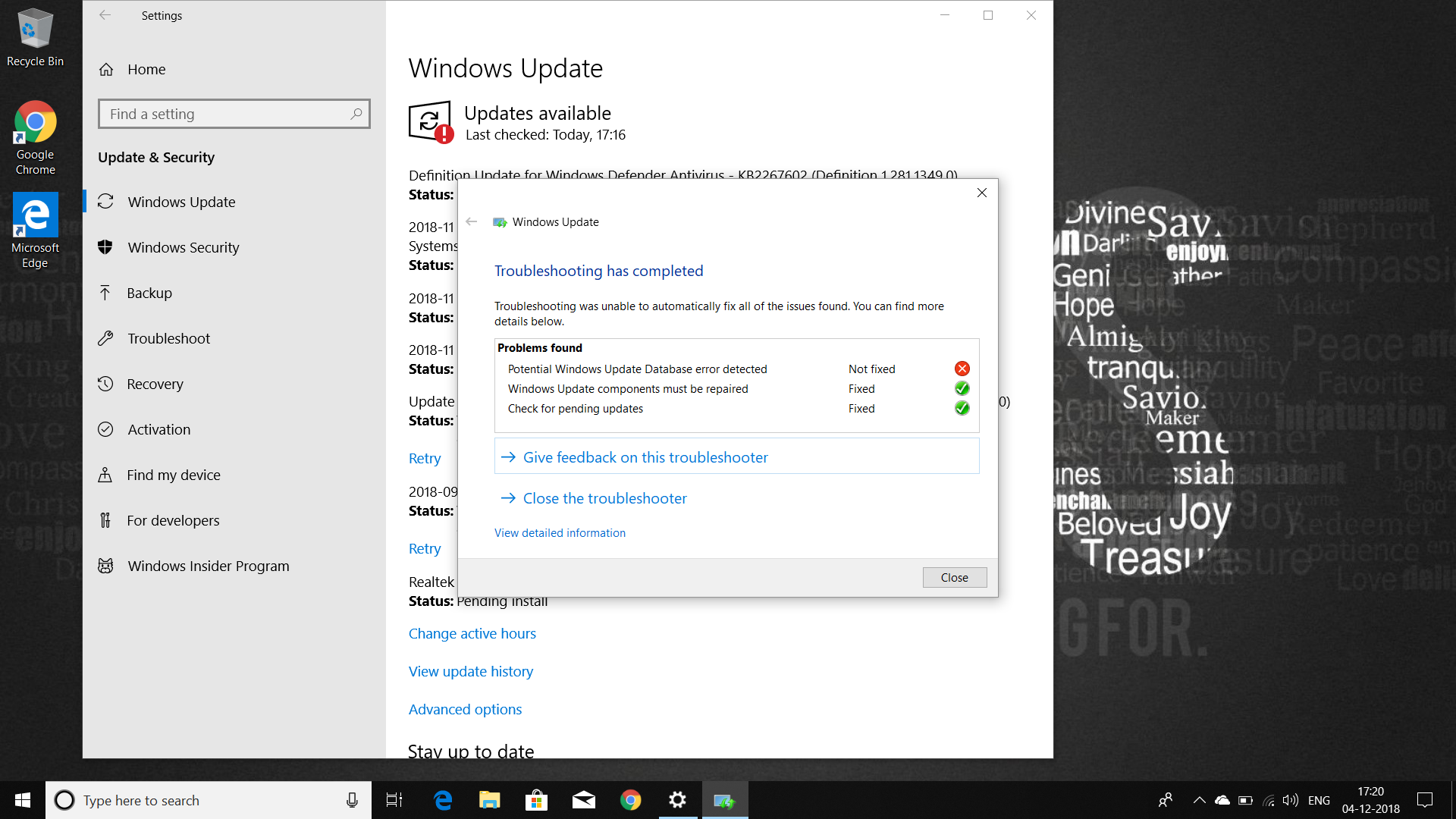Screen dimensions: 1456x819
Task: Open File Explorer from taskbar
Action: 490,800
